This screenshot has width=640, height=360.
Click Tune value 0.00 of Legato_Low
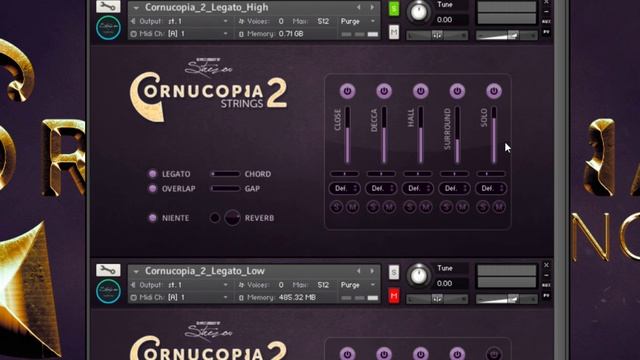tap(445, 283)
